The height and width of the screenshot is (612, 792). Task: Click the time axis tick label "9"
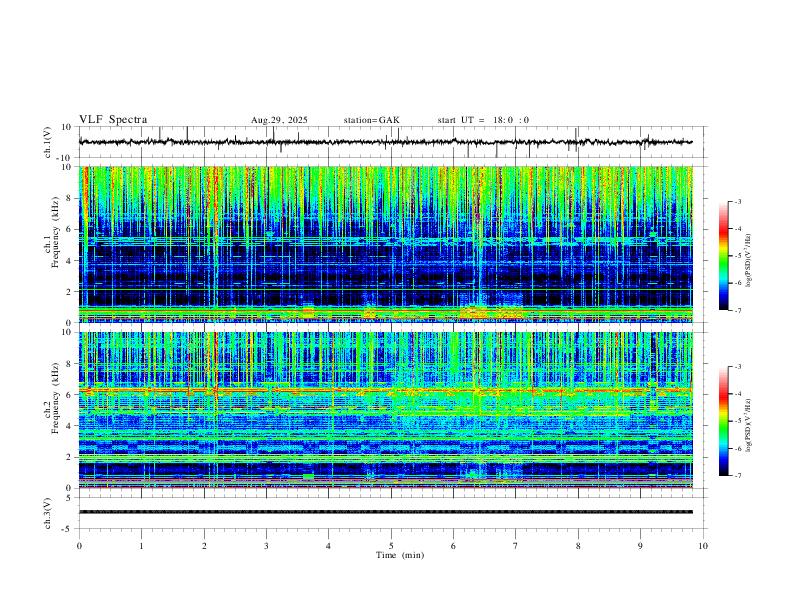[x=640, y=546]
